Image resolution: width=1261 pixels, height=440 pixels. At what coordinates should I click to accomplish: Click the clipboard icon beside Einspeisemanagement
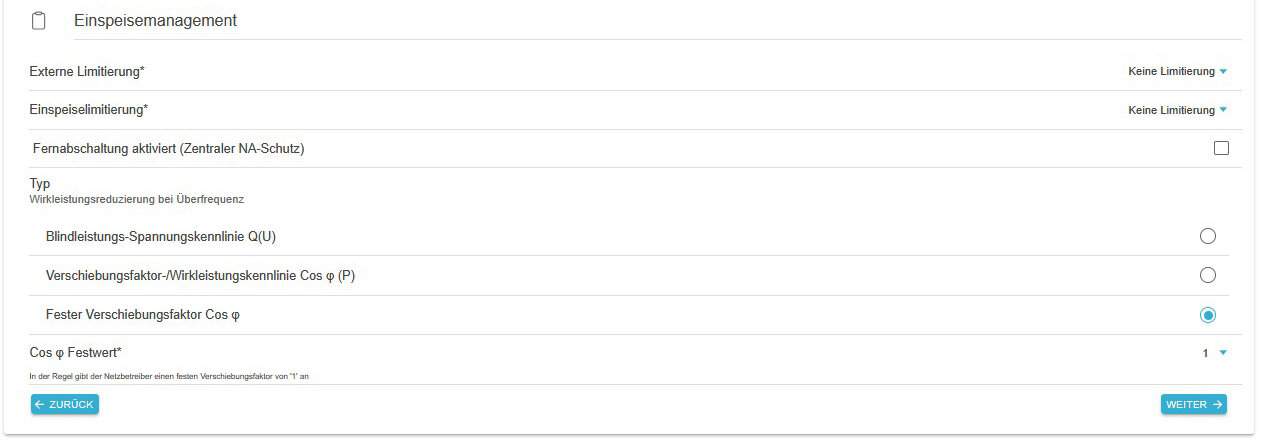[39, 21]
